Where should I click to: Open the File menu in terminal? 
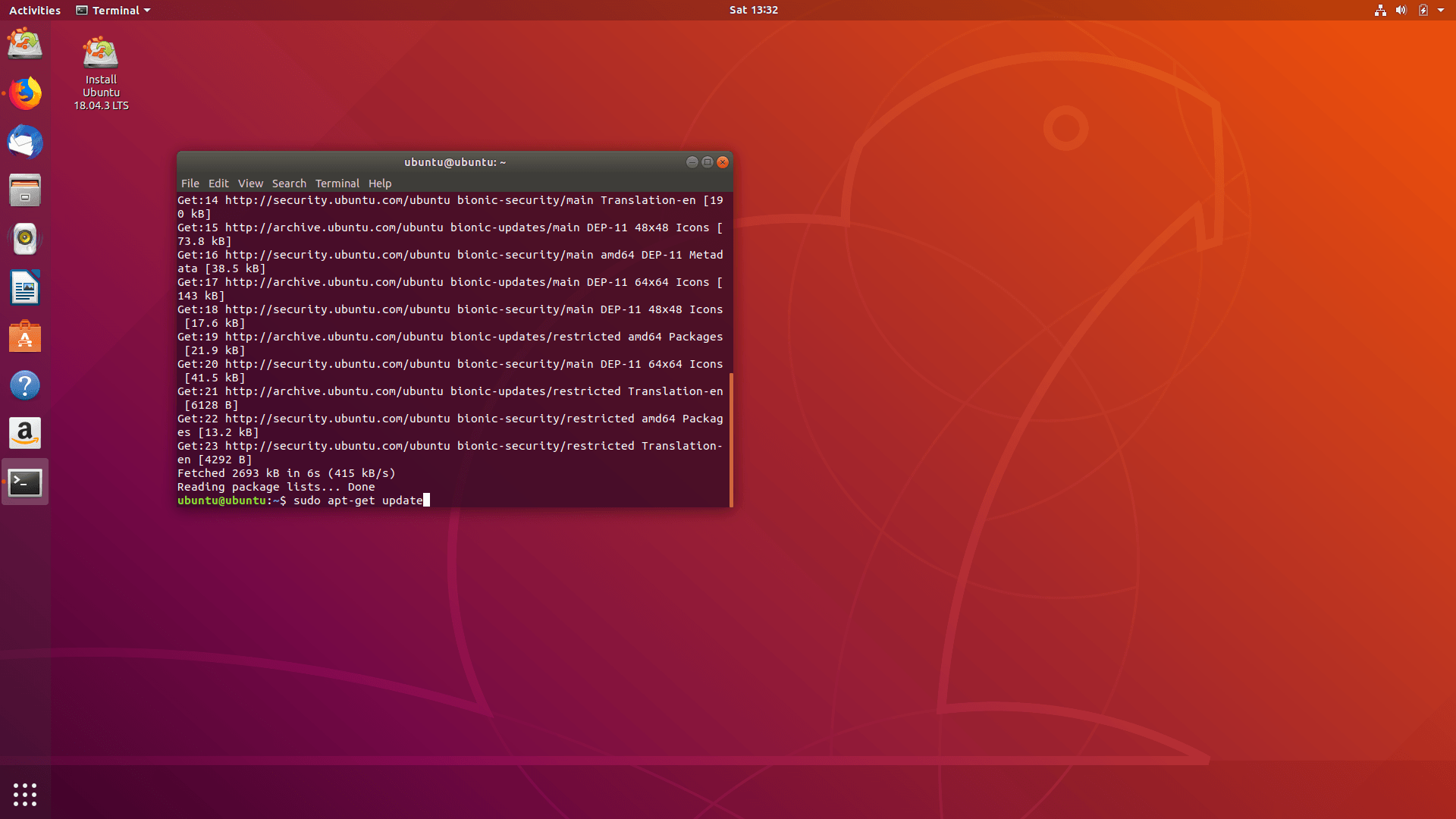[190, 184]
